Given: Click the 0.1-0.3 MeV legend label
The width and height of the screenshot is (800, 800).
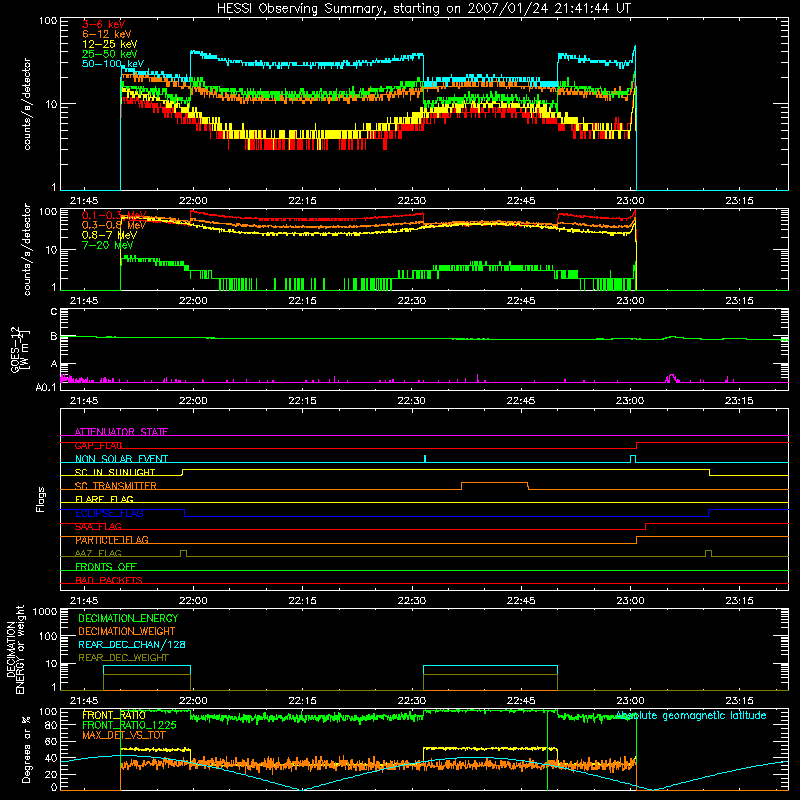Looking at the screenshot, I should (114, 215).
